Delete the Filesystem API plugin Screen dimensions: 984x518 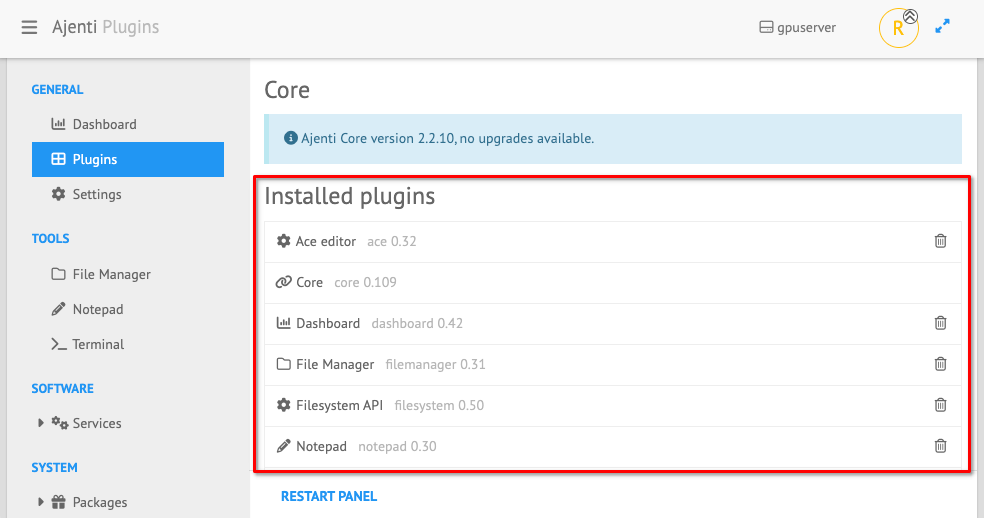pos(940,405)
